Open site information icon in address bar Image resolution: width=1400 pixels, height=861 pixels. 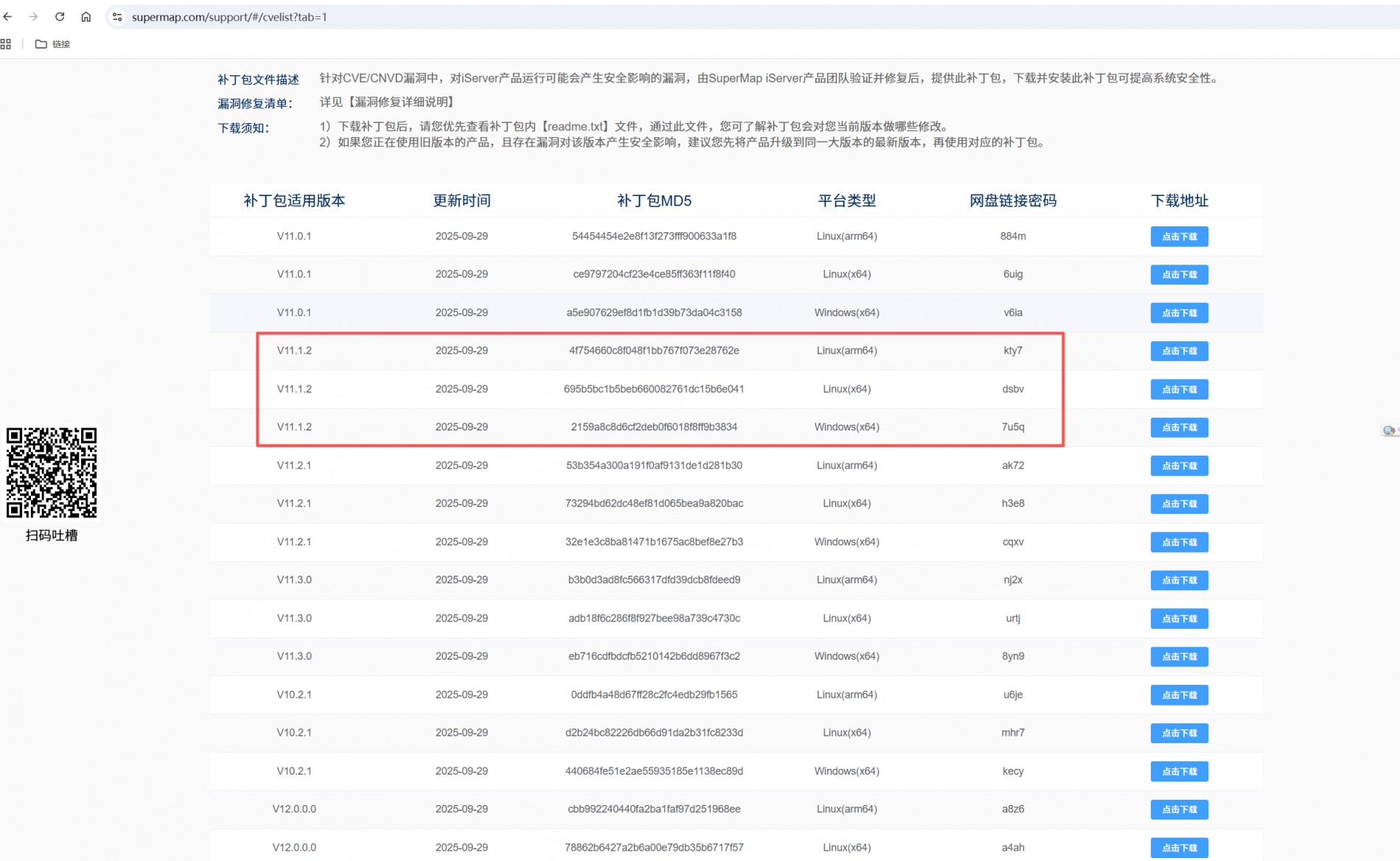click(x=117, y=16)
